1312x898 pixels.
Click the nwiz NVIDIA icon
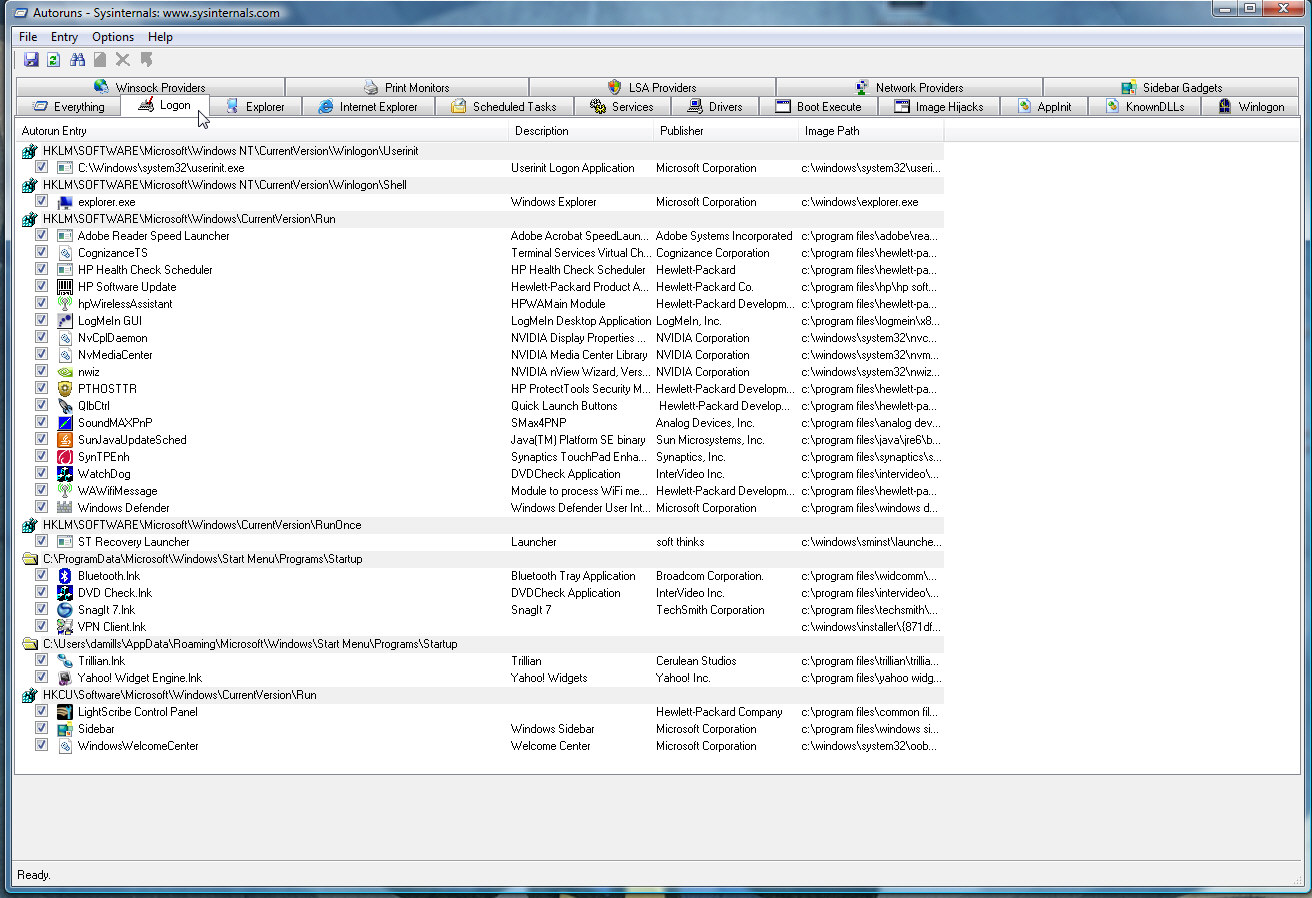(x=65, y=372)
